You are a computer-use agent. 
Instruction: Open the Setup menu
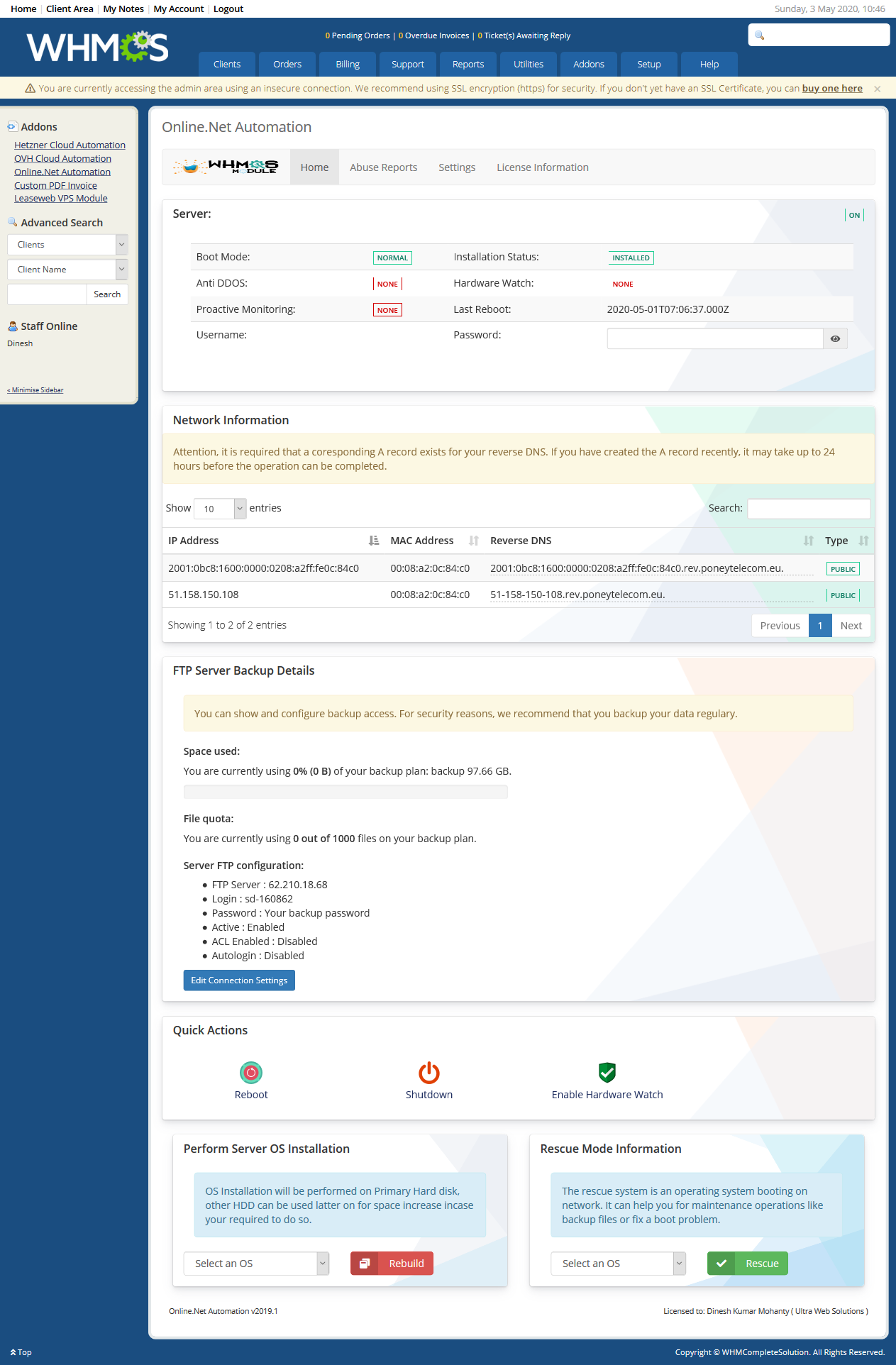649,64
